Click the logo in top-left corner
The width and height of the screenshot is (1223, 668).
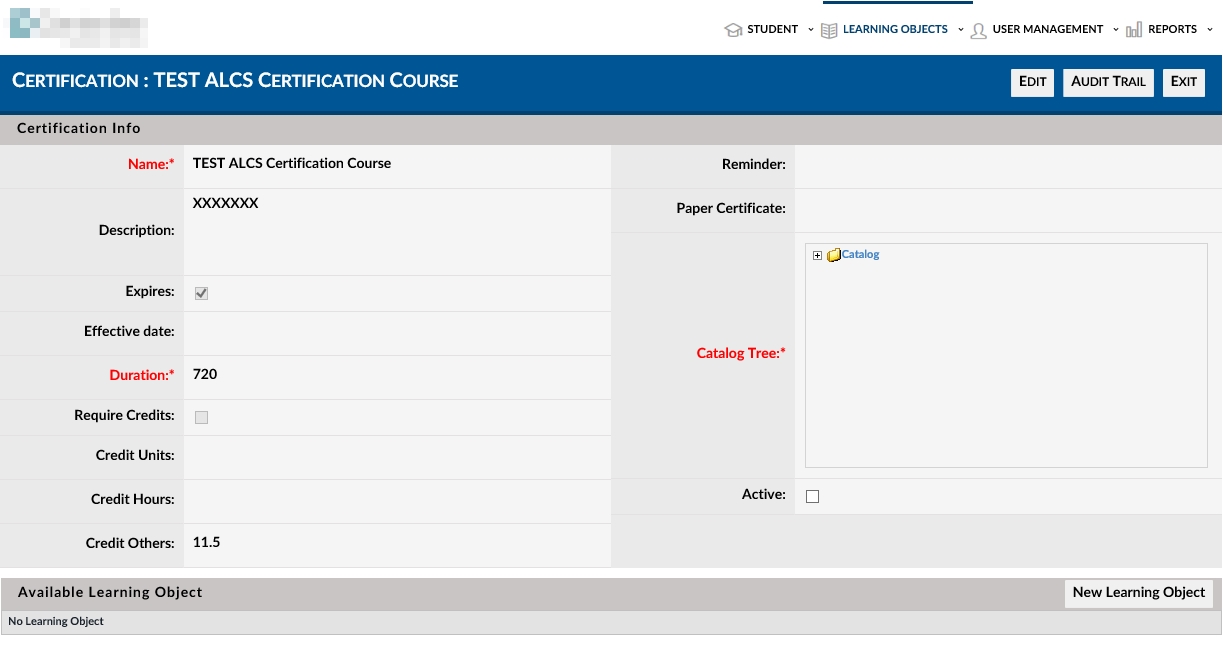[x=78, y=28]
